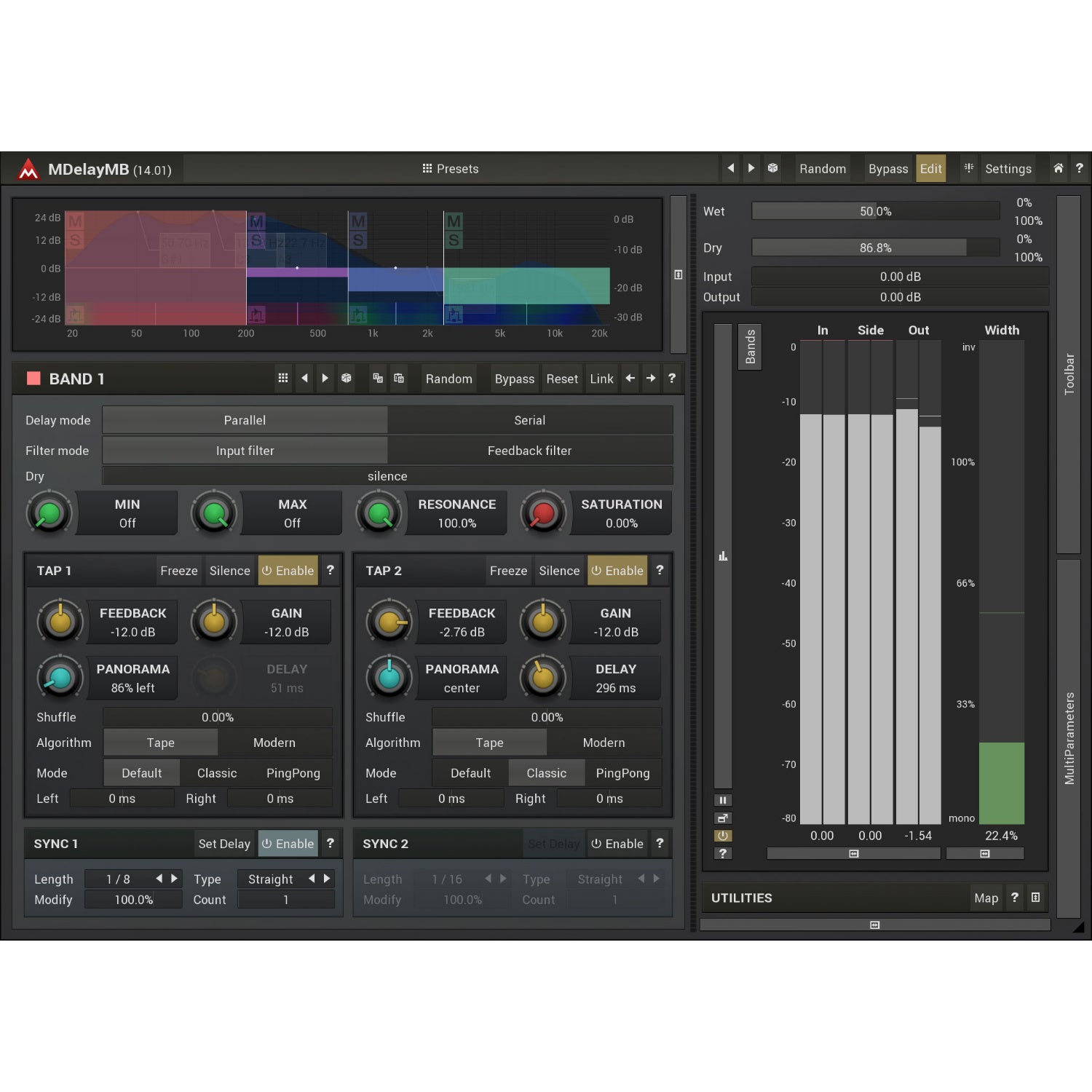Open the vertical Bands tab in meters
The height and width of the screenshot is (1092, 1092).
pyautogui.click(x=750, y=347)
